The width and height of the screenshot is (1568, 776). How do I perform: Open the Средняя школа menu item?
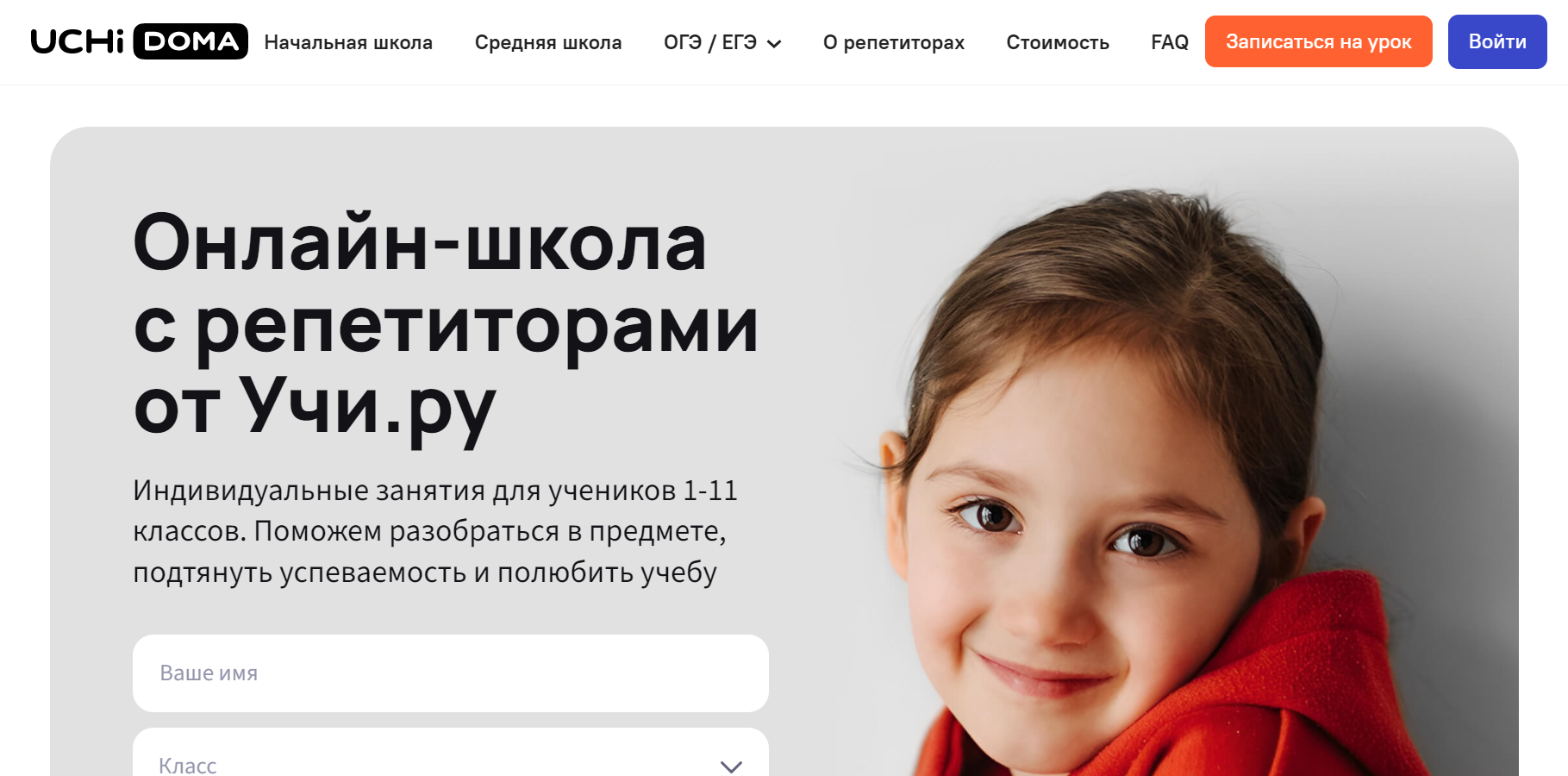(548, 42)
